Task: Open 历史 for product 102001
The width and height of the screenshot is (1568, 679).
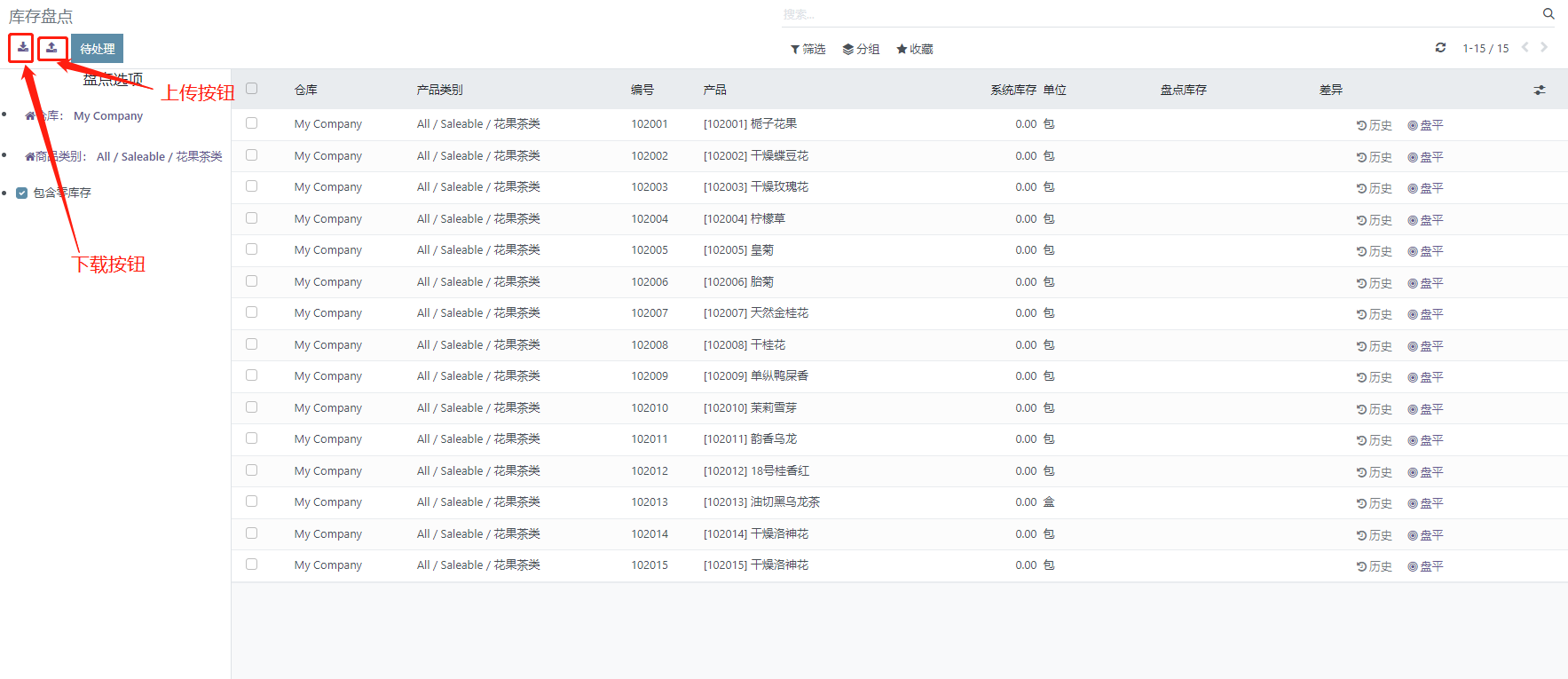Action: [x=1374, y=125]
